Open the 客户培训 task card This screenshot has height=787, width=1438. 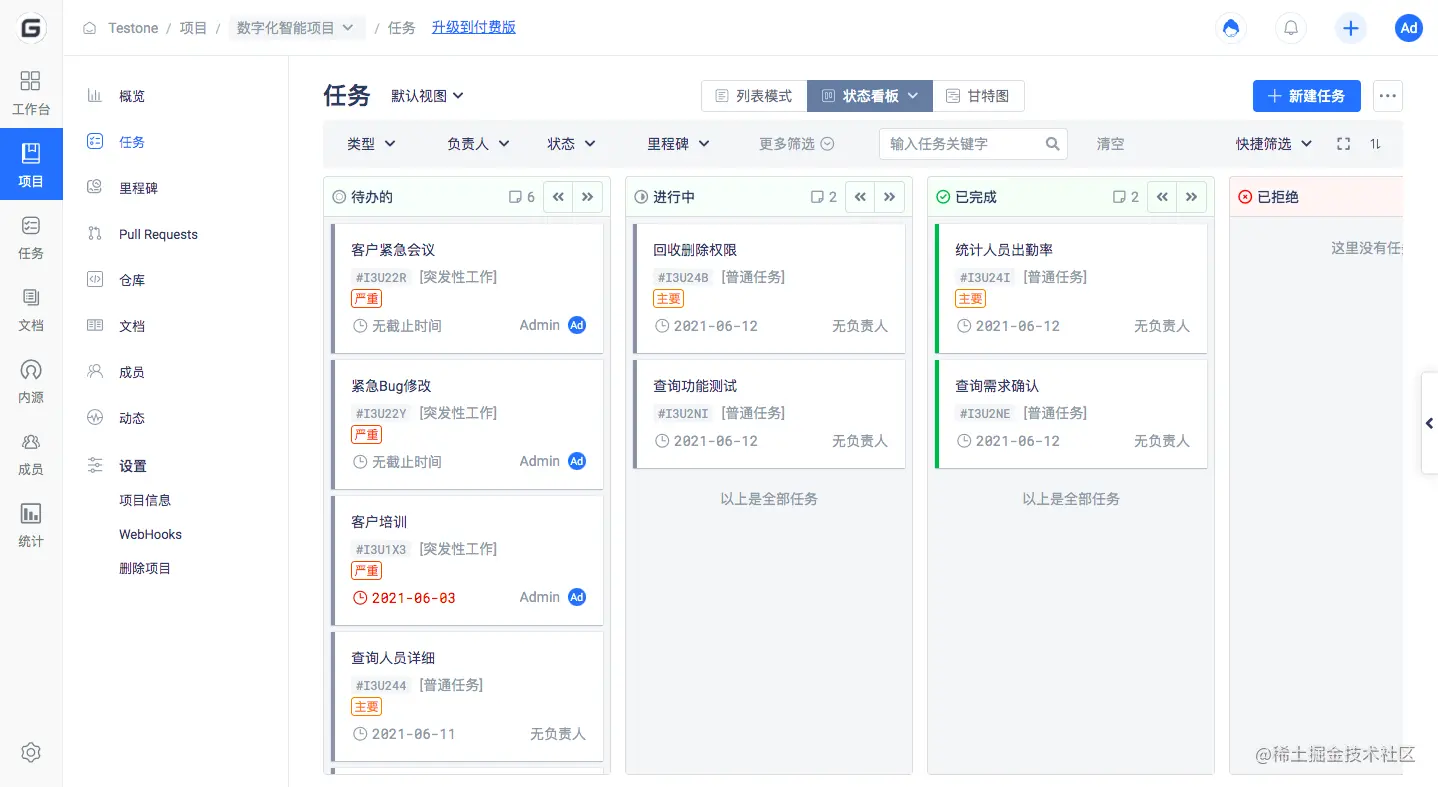(467, 560)
